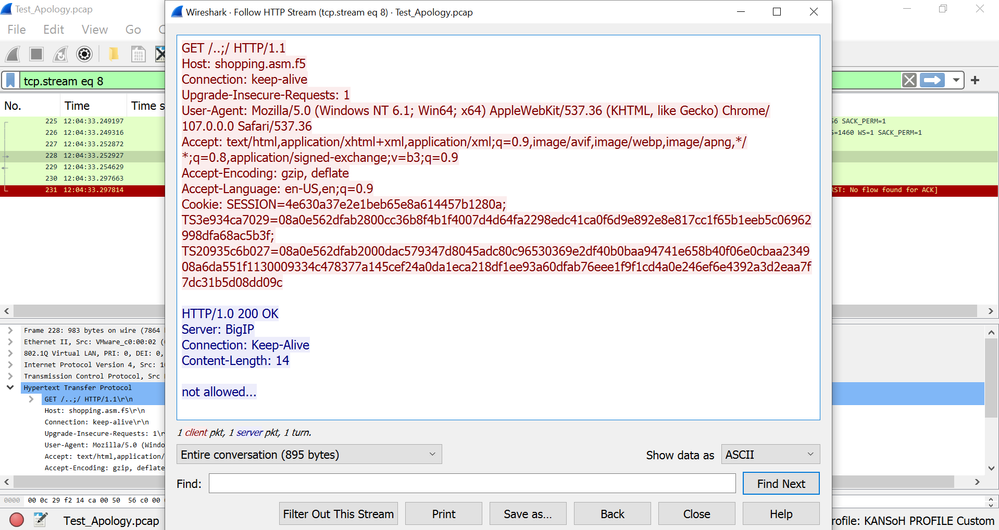Click the display filter bookmark icon
Image resolution: width=999 pixels, height=530 pixels.
[11, 80]
